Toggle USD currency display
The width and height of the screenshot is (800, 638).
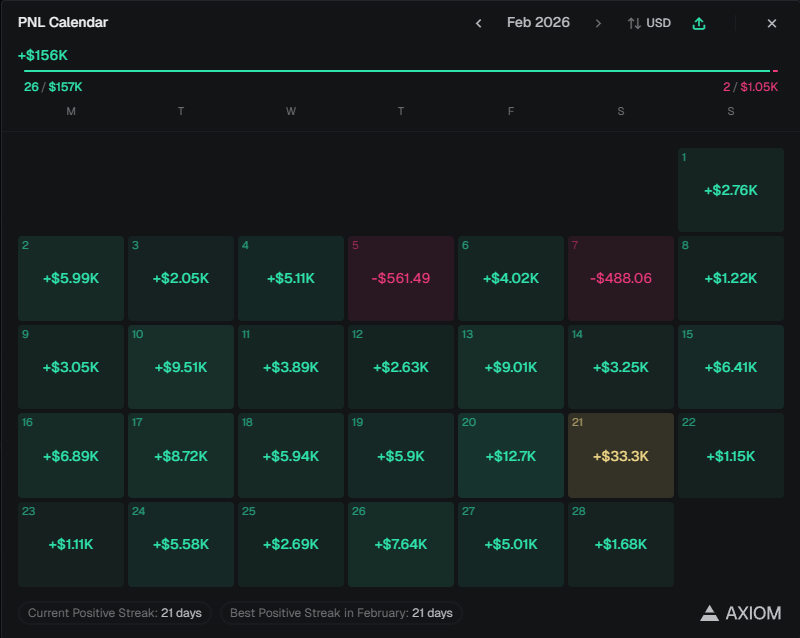click(x=649, y=23)
